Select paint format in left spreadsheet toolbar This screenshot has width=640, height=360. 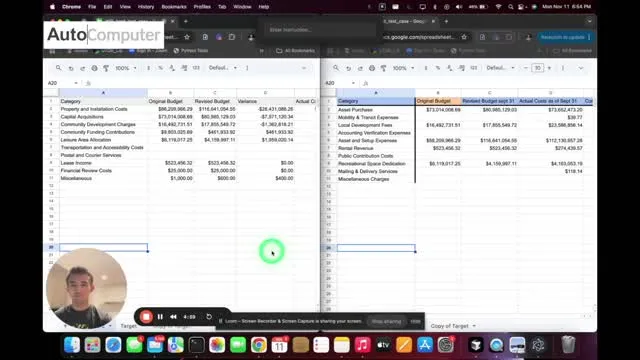(x=106, y=68)
